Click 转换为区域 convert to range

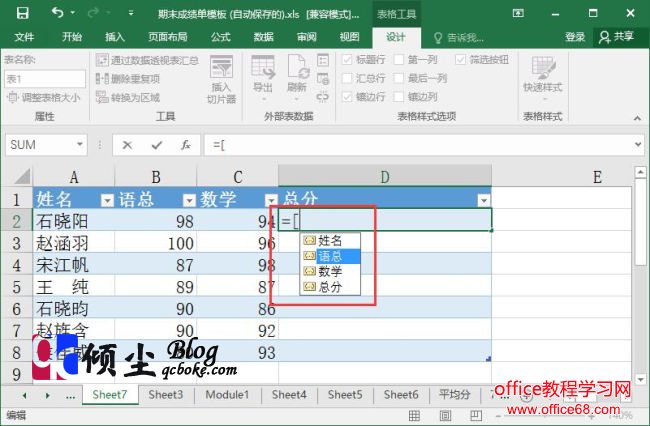click(x=128, y=97)
